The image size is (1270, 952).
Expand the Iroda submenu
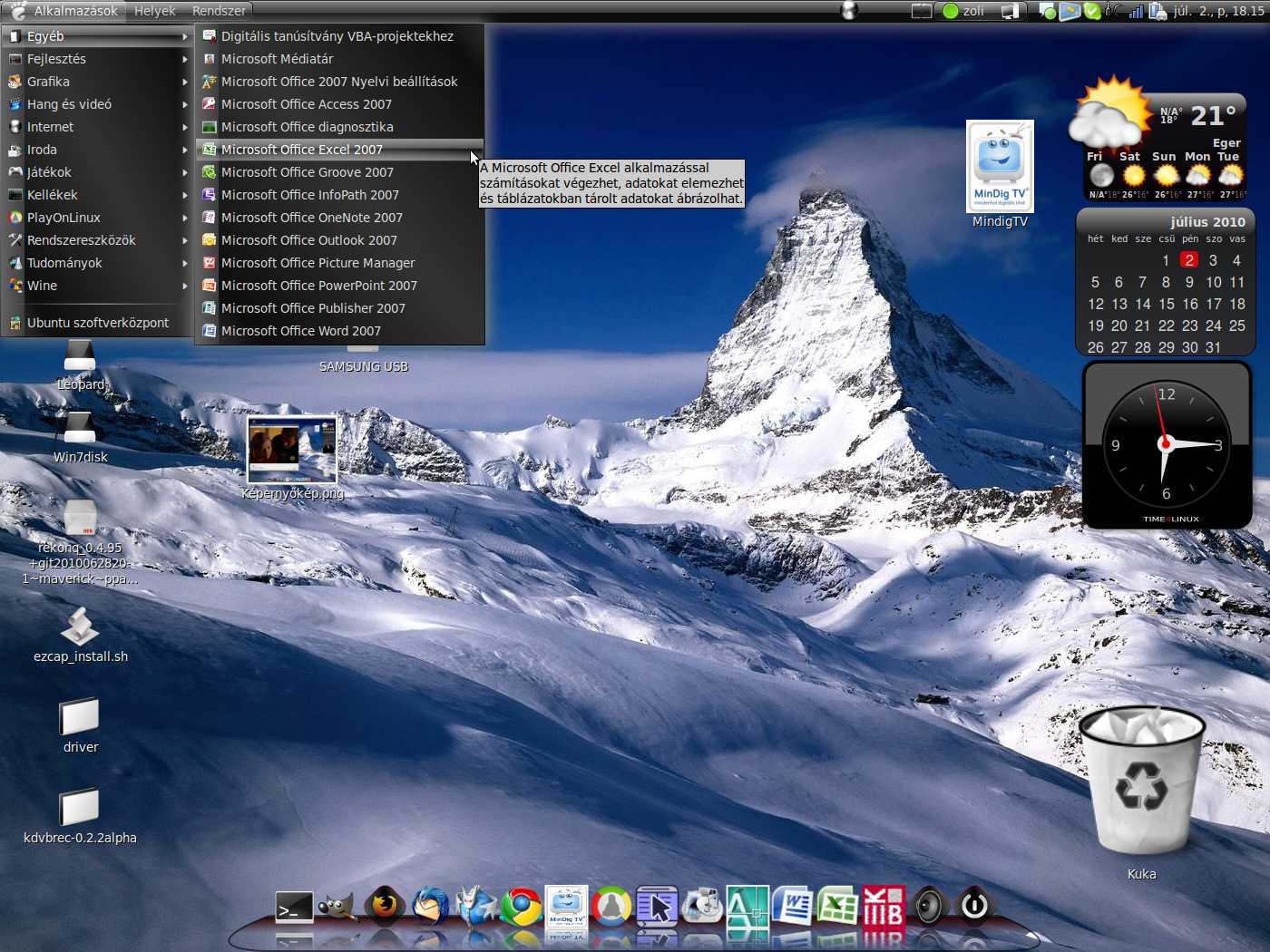[98, 150]
